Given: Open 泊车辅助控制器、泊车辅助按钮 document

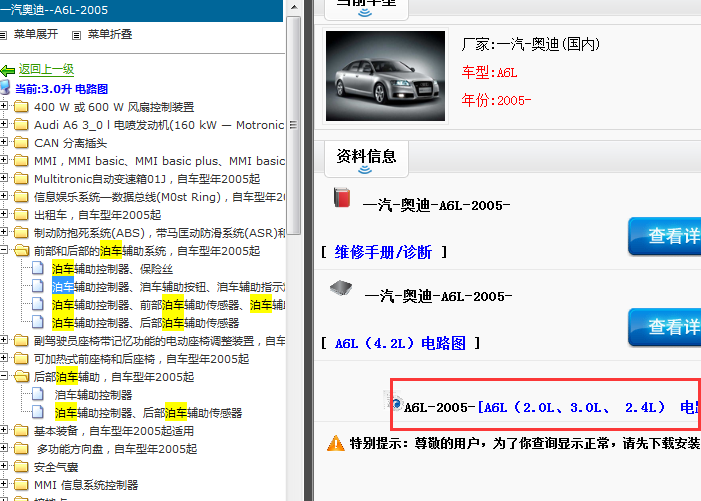Looking at the screenshot, I should pyautogui.click(x=168, y=286).
